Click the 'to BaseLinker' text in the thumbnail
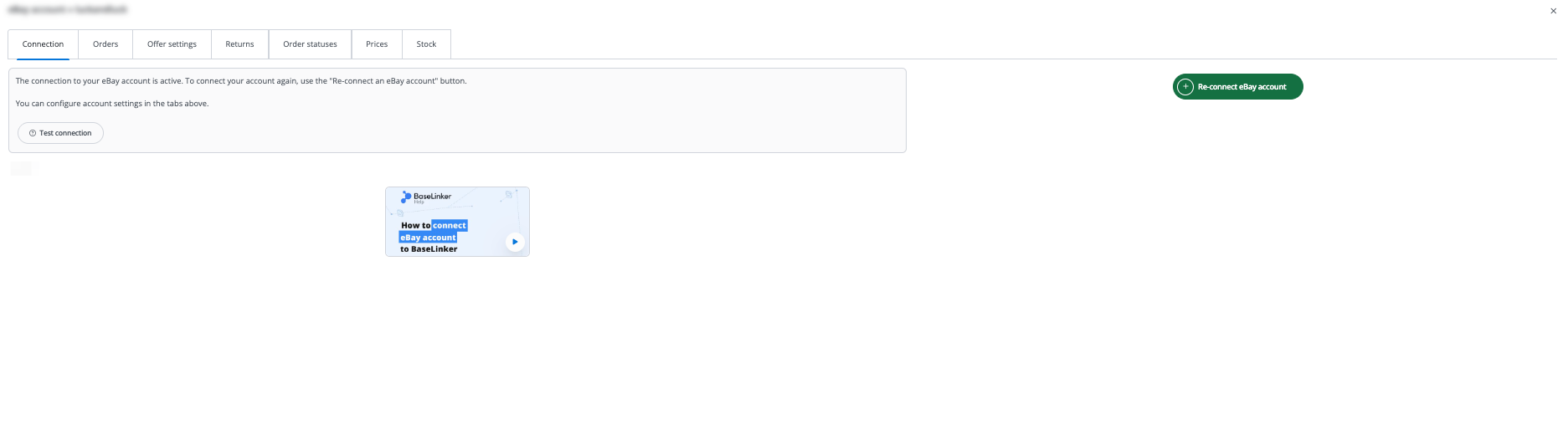 click(x=429, y=249)
